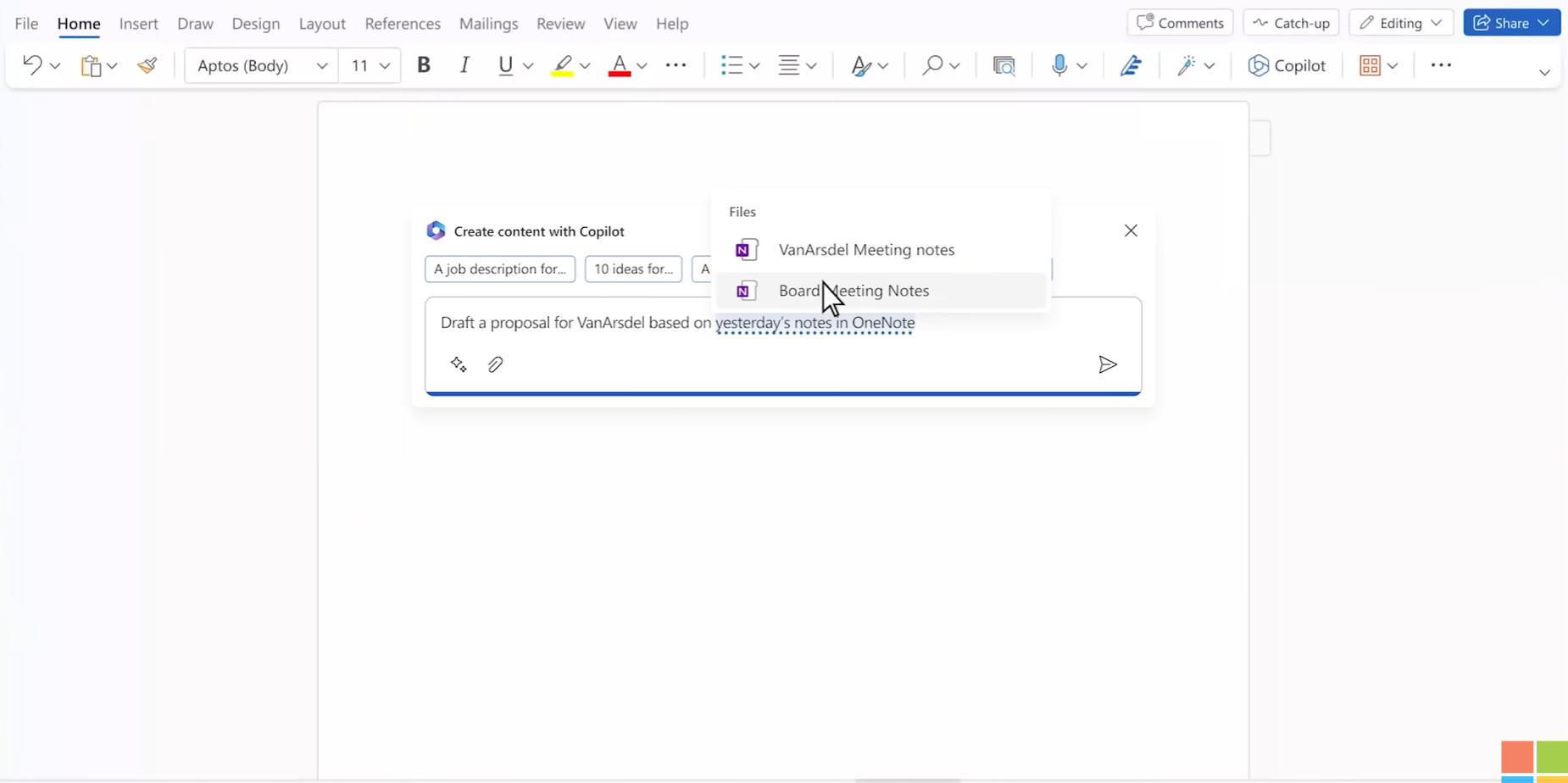The image size is (1568, 783).
Task: Open the View tab
Action: point(620,24)
